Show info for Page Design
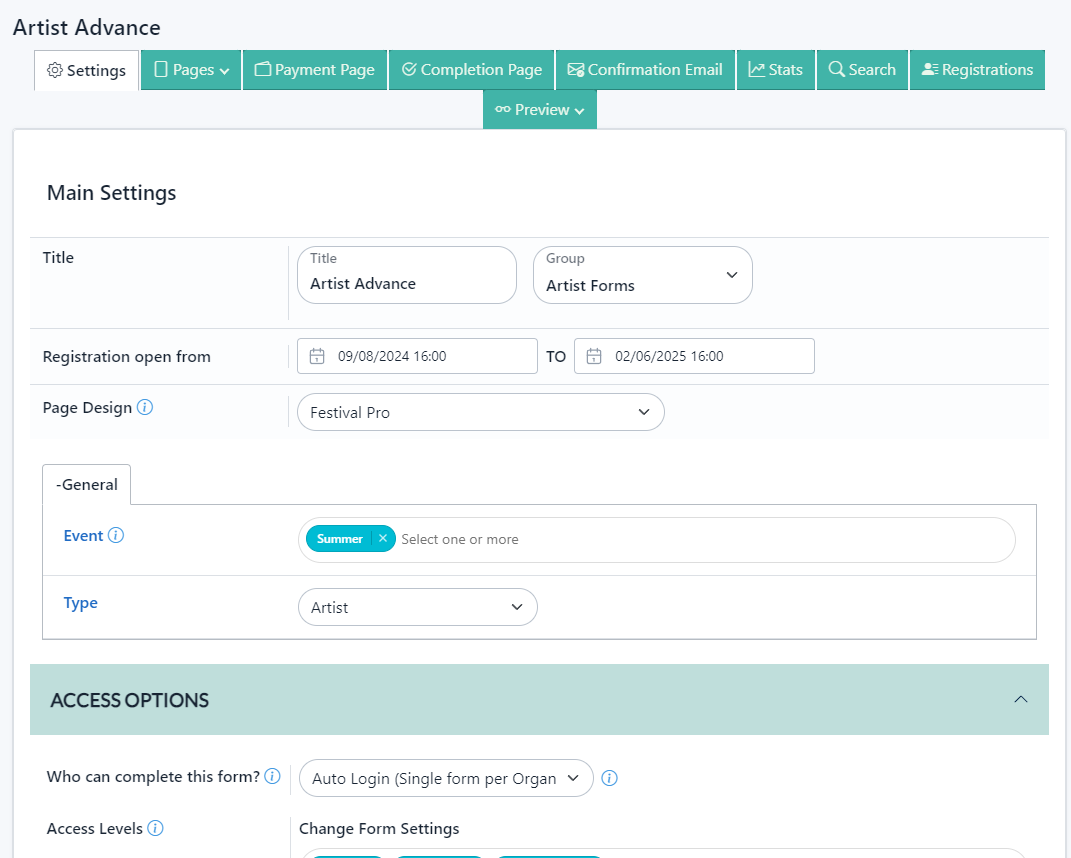The image size is (1071, 858). [x=145, y=407]
